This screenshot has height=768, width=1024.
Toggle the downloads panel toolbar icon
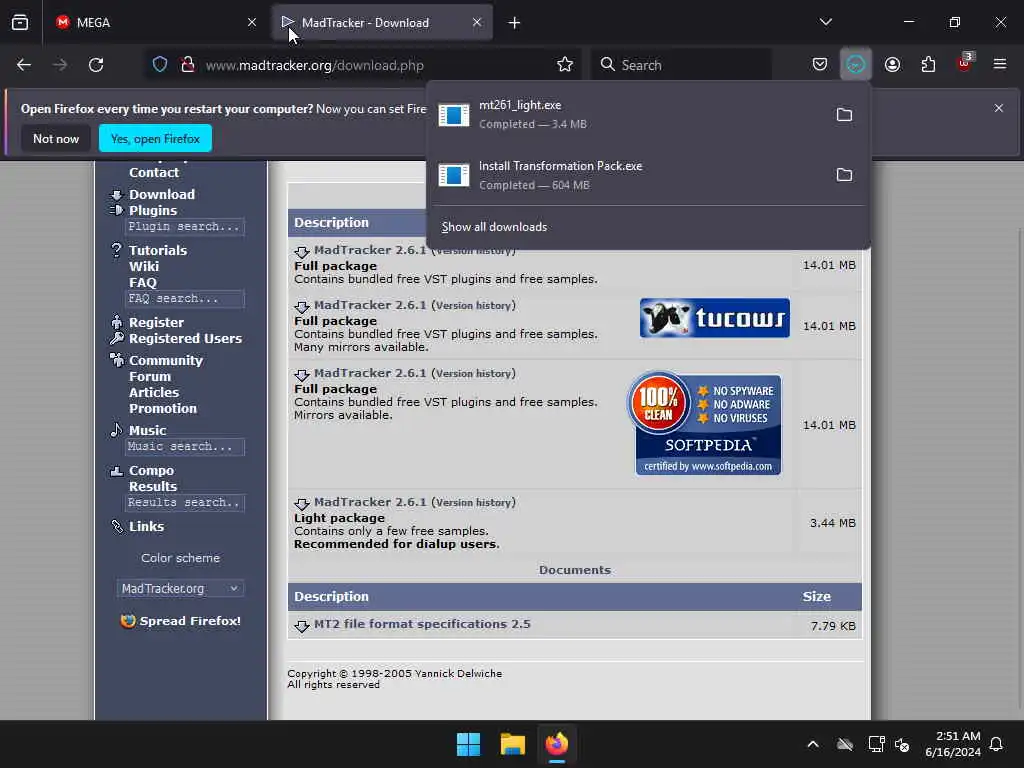coord(856,65)
